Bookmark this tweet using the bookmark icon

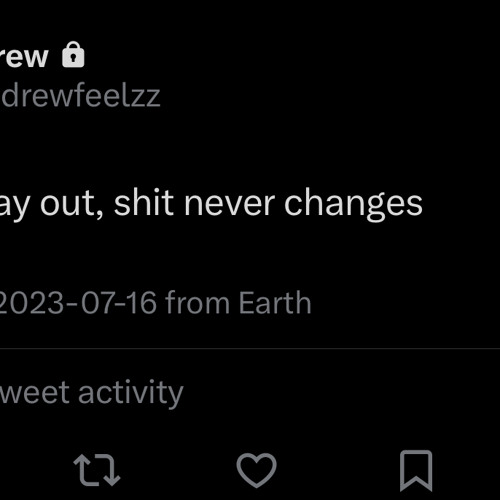pos(416,470)
